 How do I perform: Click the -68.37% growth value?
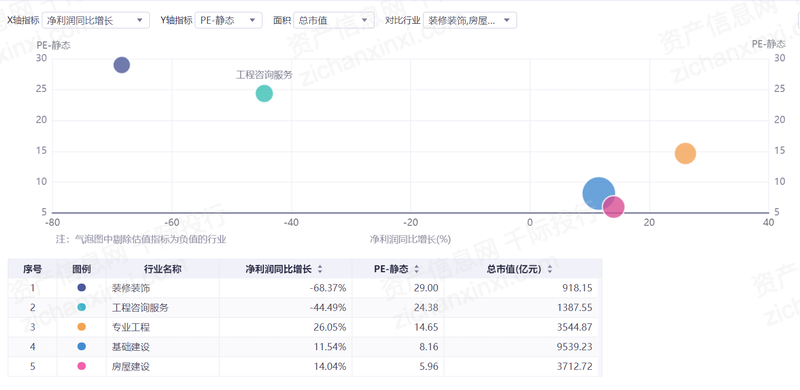pyautogui.click(x=328, y=288)
